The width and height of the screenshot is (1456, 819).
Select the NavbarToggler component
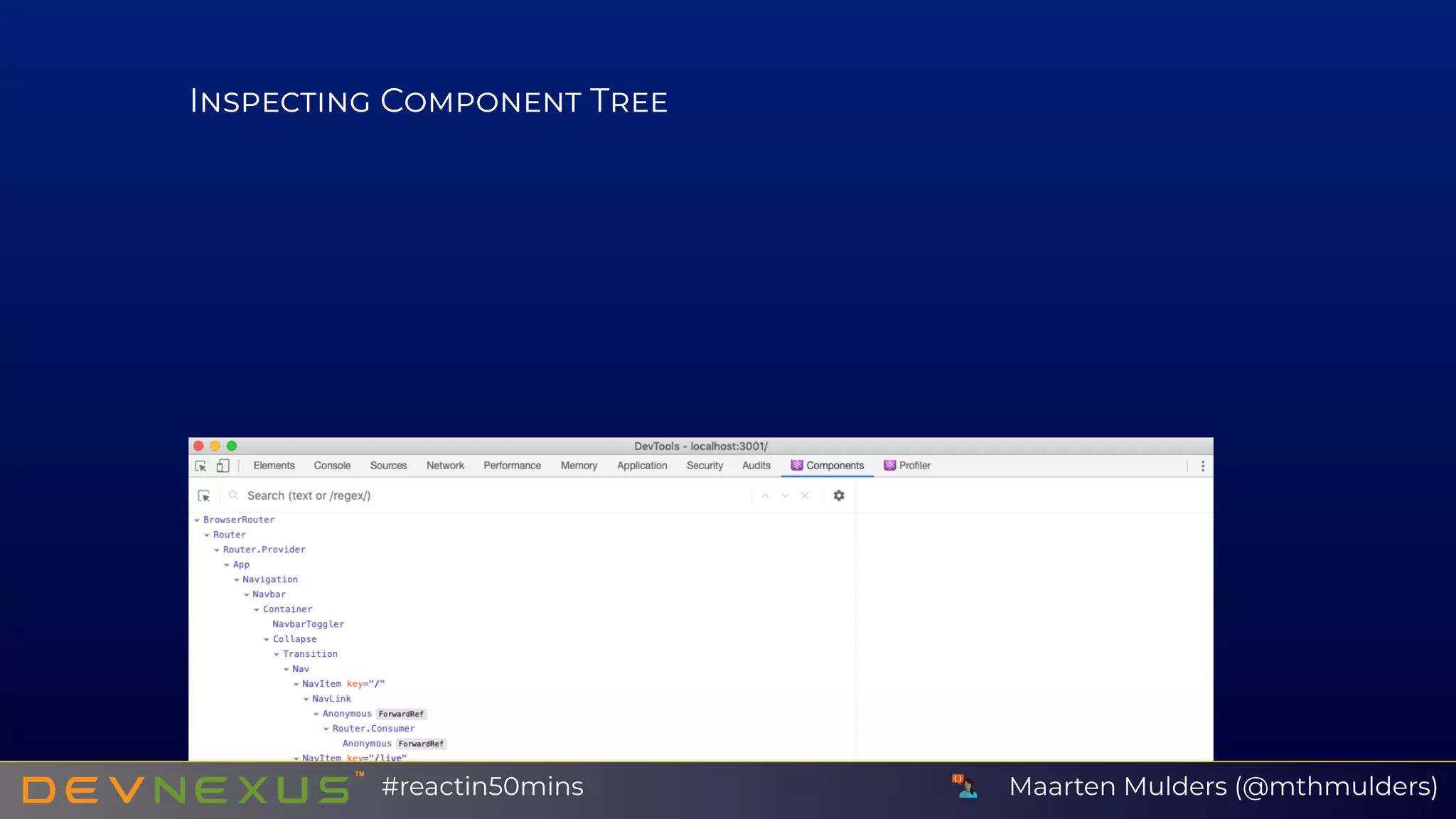tap(308, 624)
